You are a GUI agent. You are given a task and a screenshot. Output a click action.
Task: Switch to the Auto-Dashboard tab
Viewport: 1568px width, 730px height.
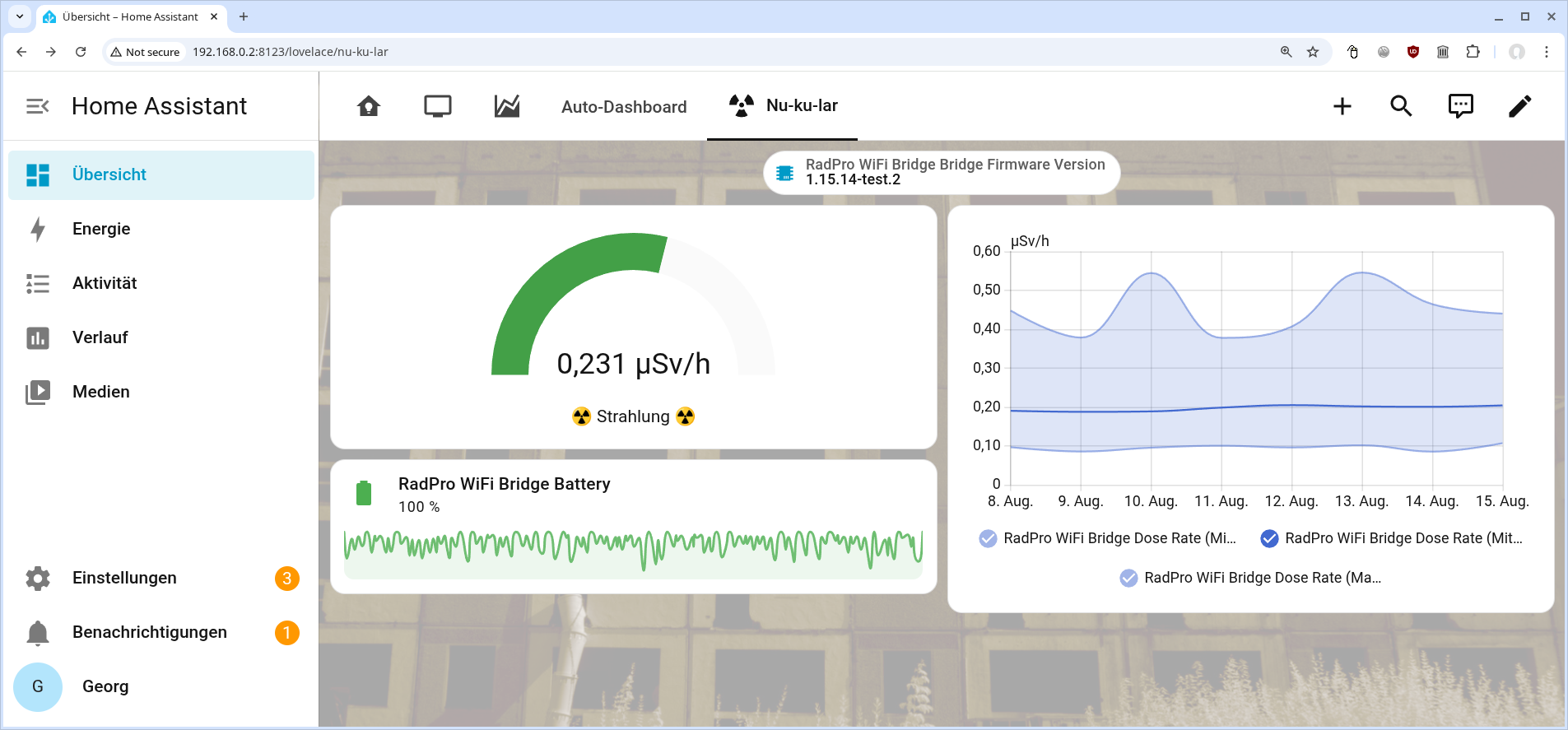(x=624, y=107)
